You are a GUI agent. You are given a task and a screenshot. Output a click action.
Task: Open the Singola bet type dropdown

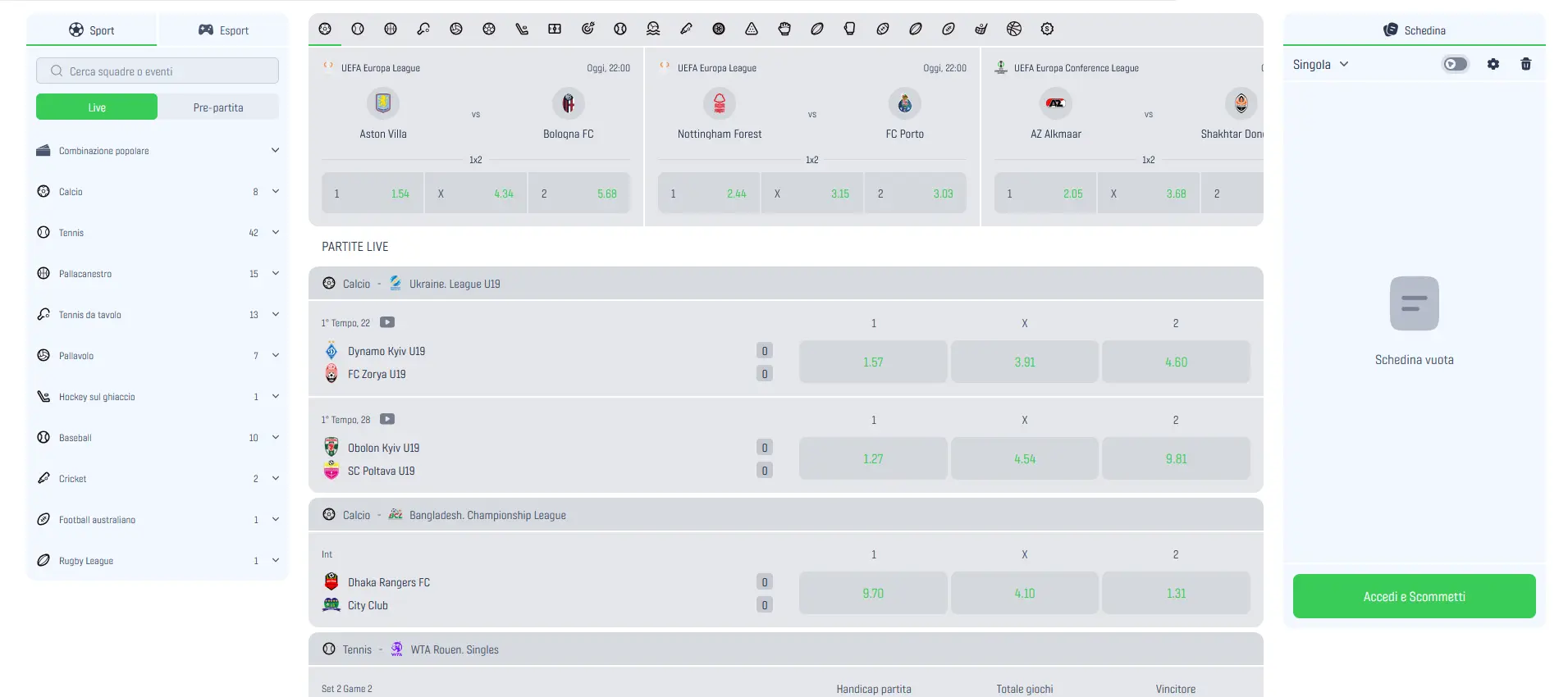pyautogui.click(x=1320, y=65)
